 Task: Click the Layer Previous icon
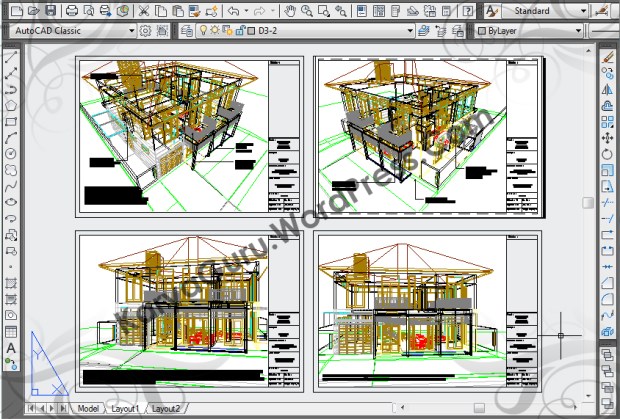point(440,30)
